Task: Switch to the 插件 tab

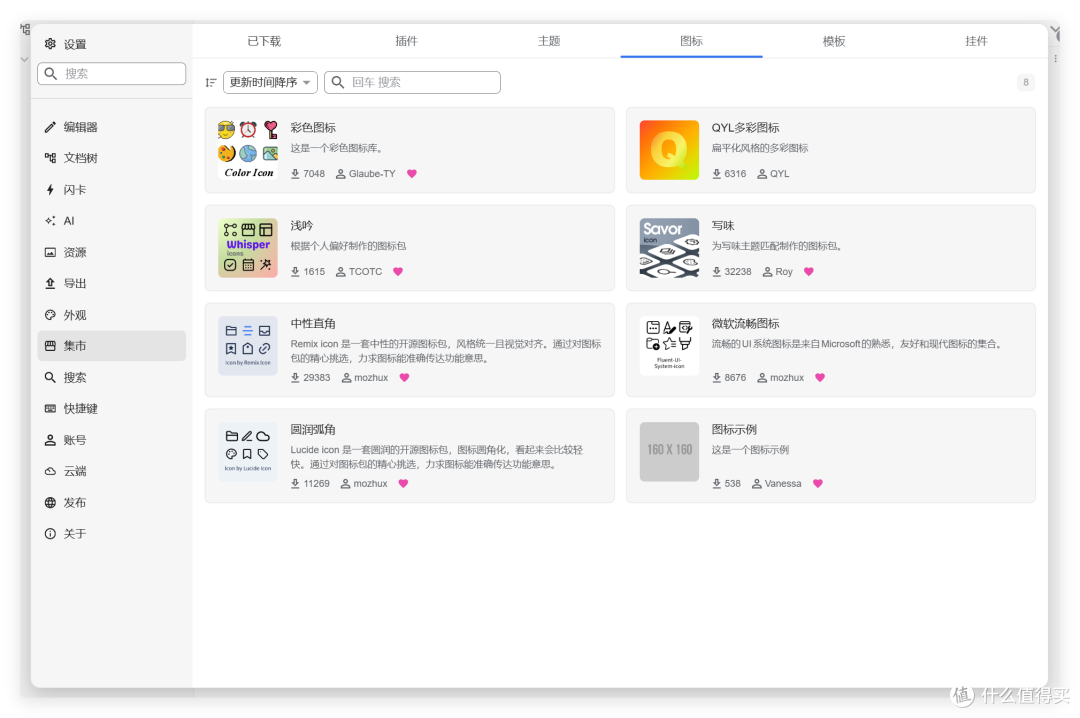Action: (406, 41)
